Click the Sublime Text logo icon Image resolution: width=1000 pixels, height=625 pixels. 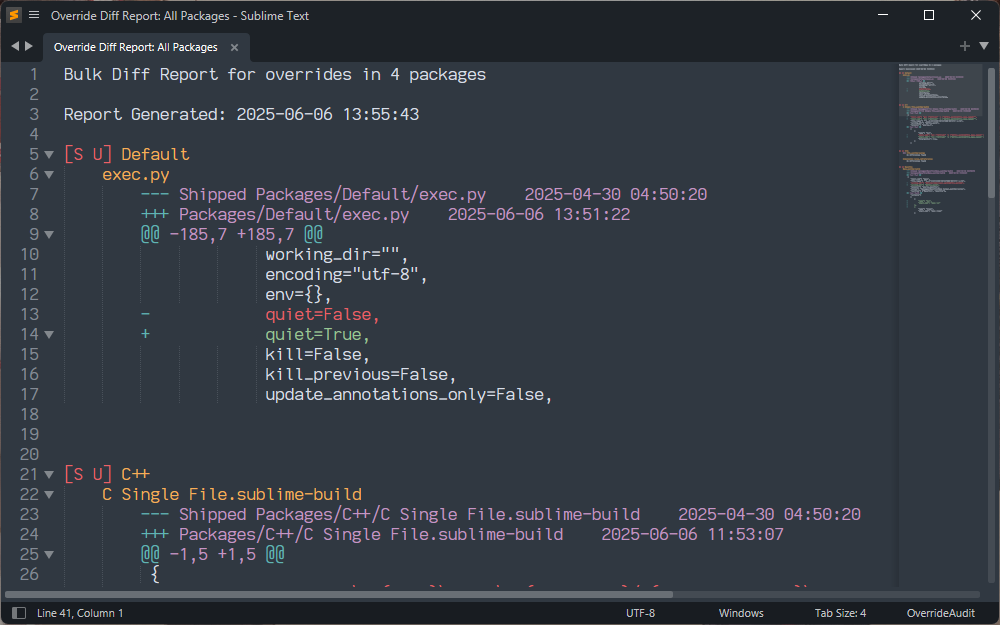click(14, 15)
